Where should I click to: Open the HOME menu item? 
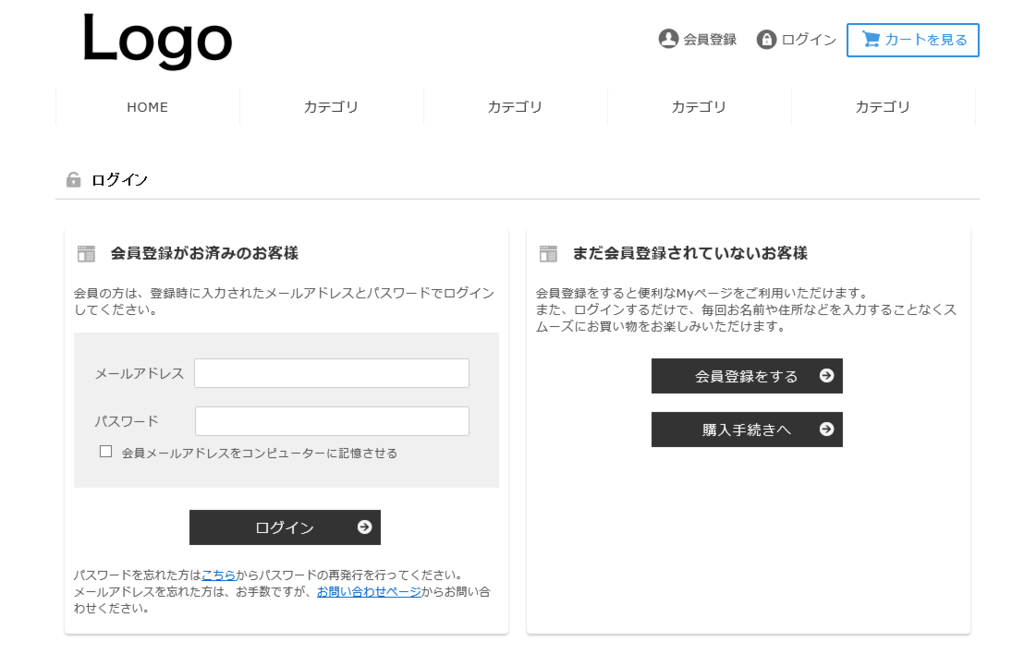click(147, 106)
